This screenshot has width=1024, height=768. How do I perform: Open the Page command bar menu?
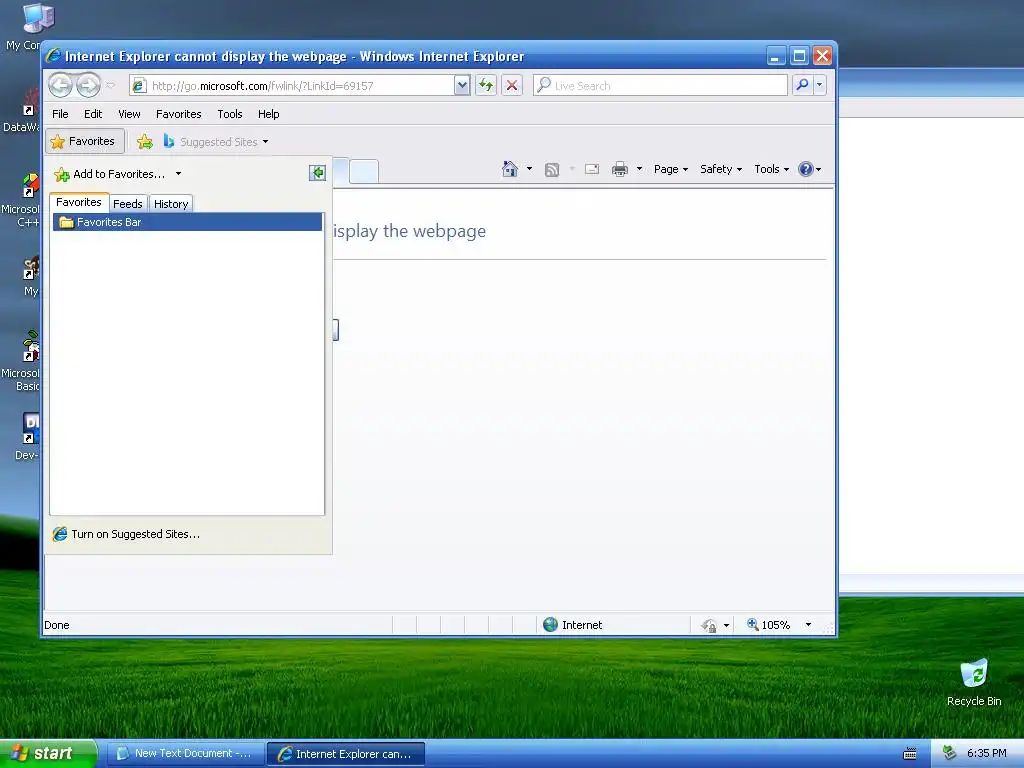tap(671, 169)
